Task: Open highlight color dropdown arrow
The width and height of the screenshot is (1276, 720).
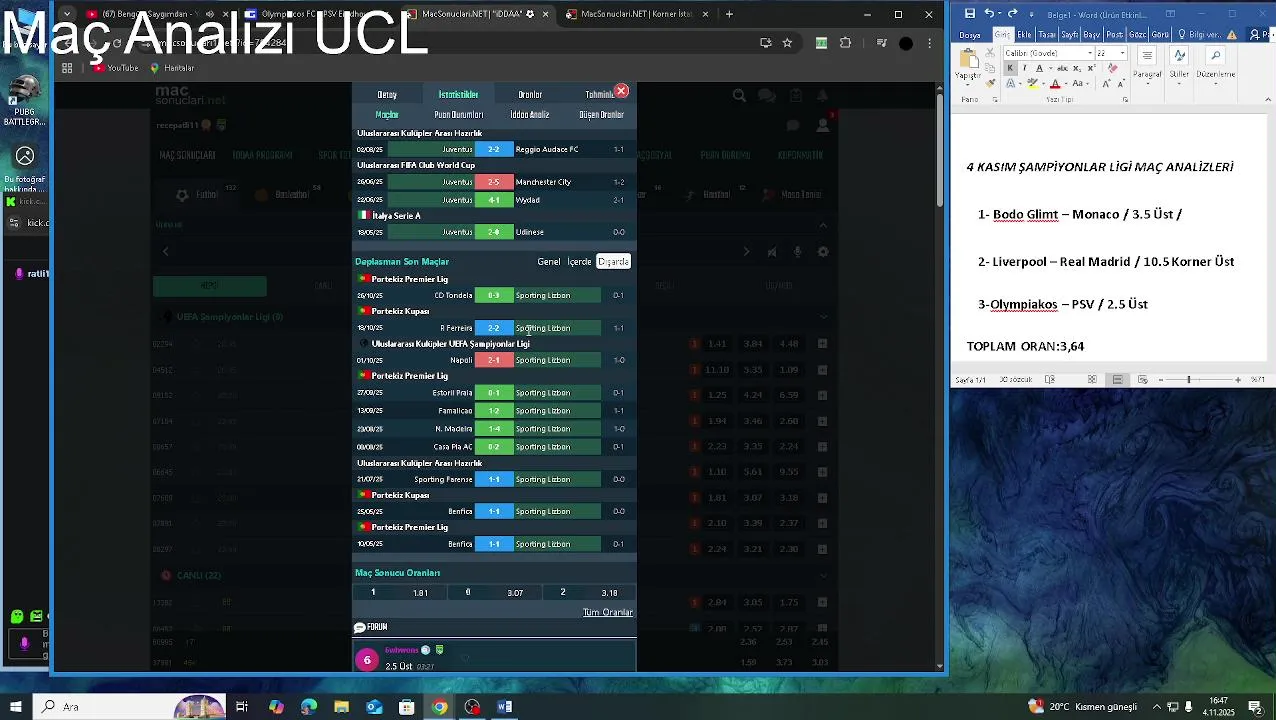Action: pyautogui.click(x=1044, y=83)
